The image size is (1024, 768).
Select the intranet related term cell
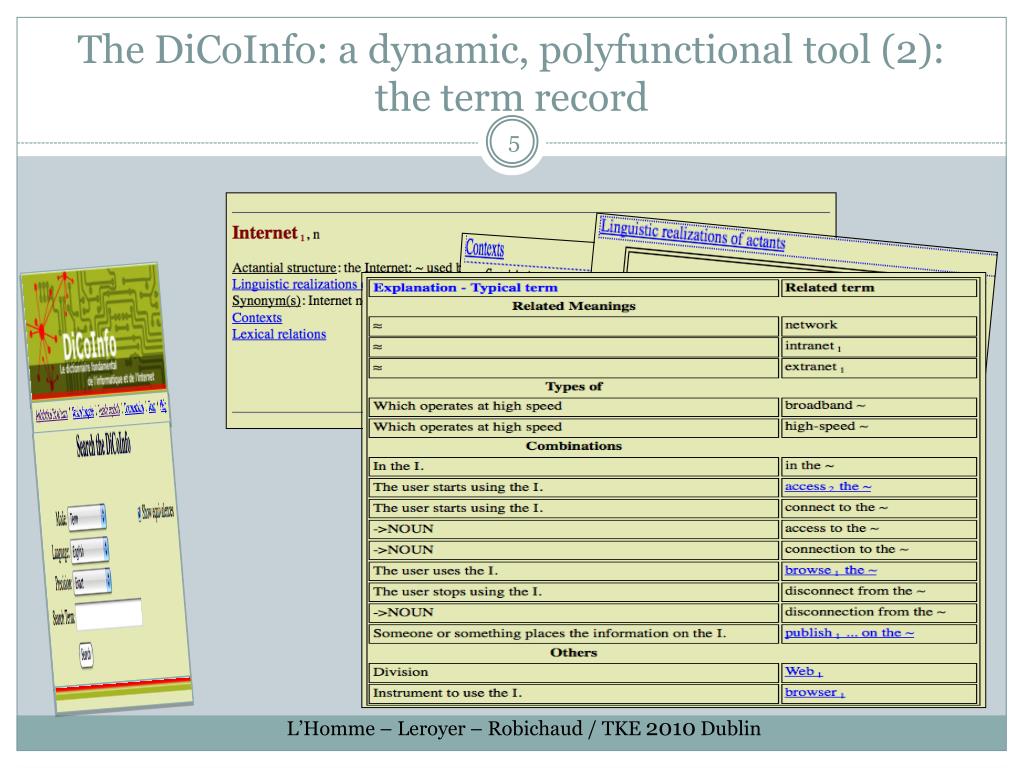point(879,346)
